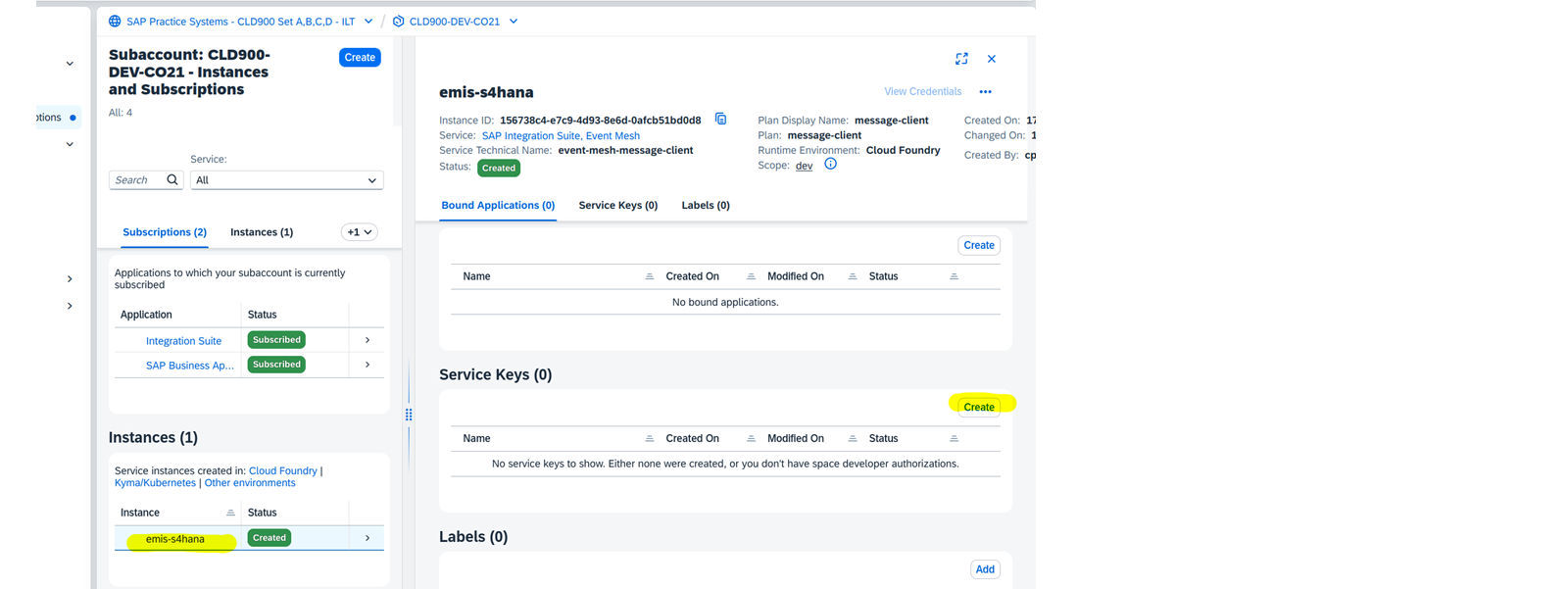Create a bound application
The height and width of the screenshot is (589, 1568).
tap(979, 246)
